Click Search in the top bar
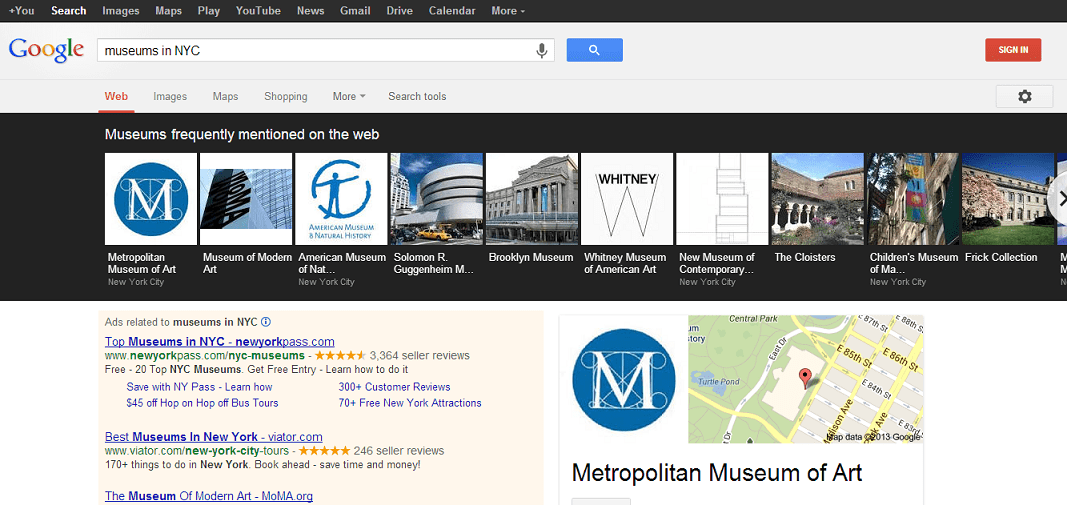The height and width of the screenshot is (505, 1067). point(69,11)
